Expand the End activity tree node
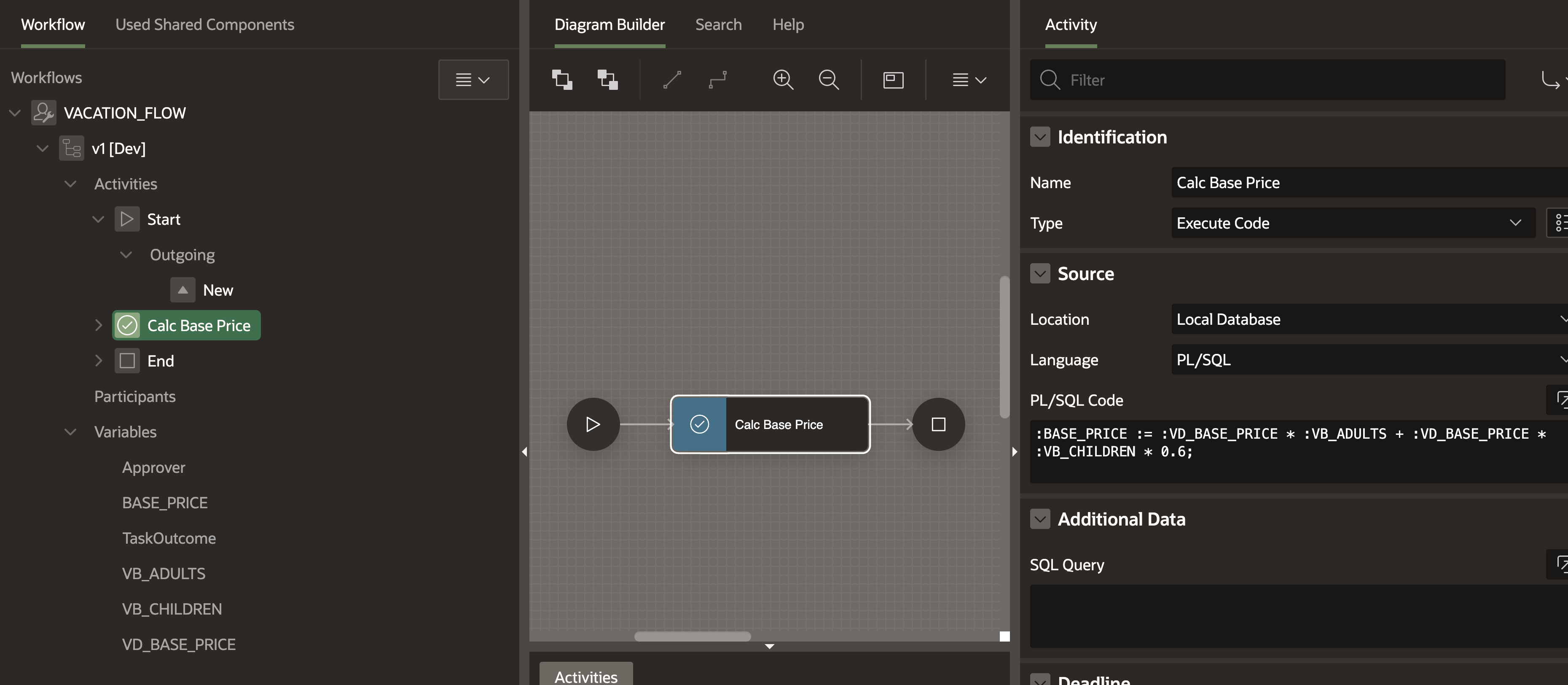This screenshot has height=685, width=1568. pyautogui.click(x=99, y=361)
